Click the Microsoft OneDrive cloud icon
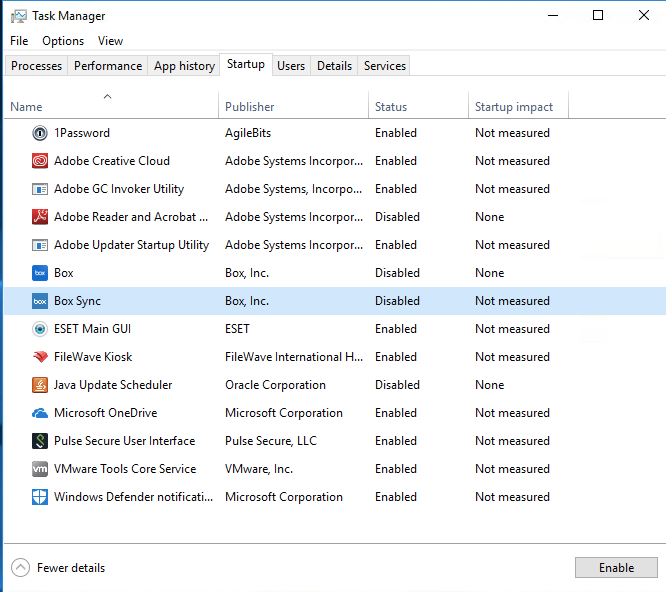Screen dimensions: 666x592 40,413
